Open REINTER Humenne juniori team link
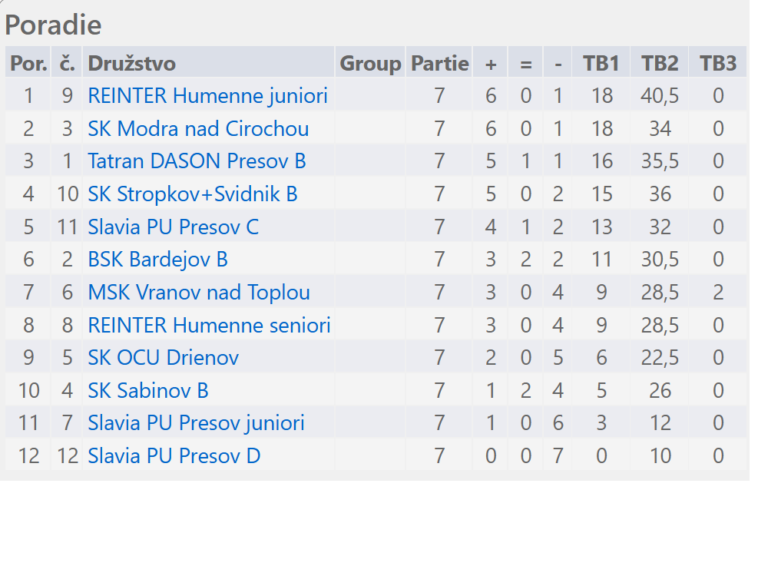This screenshot has width=768, height=576. coord(208,96)
